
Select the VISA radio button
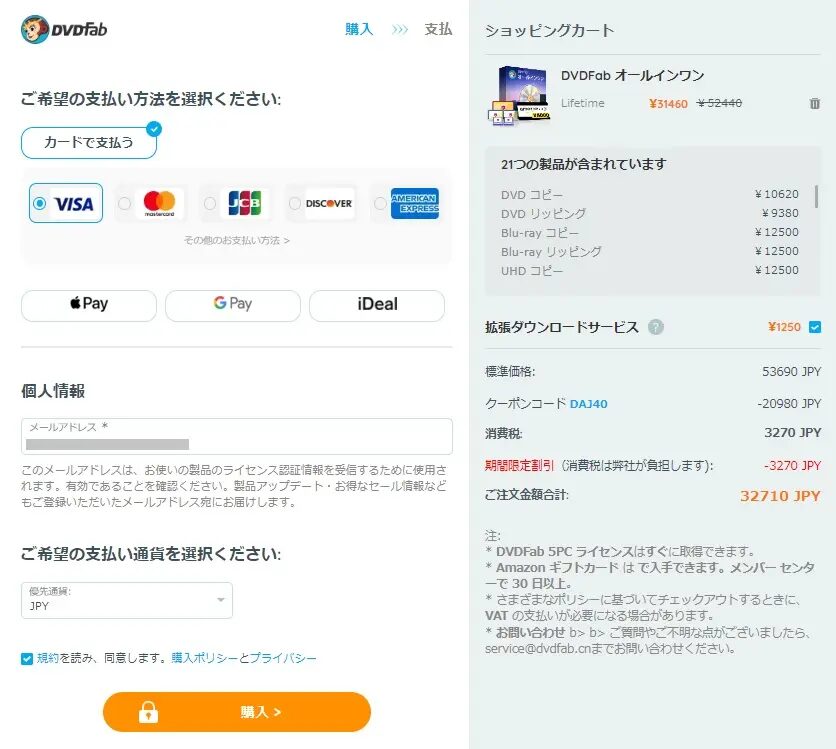[40, 203]
